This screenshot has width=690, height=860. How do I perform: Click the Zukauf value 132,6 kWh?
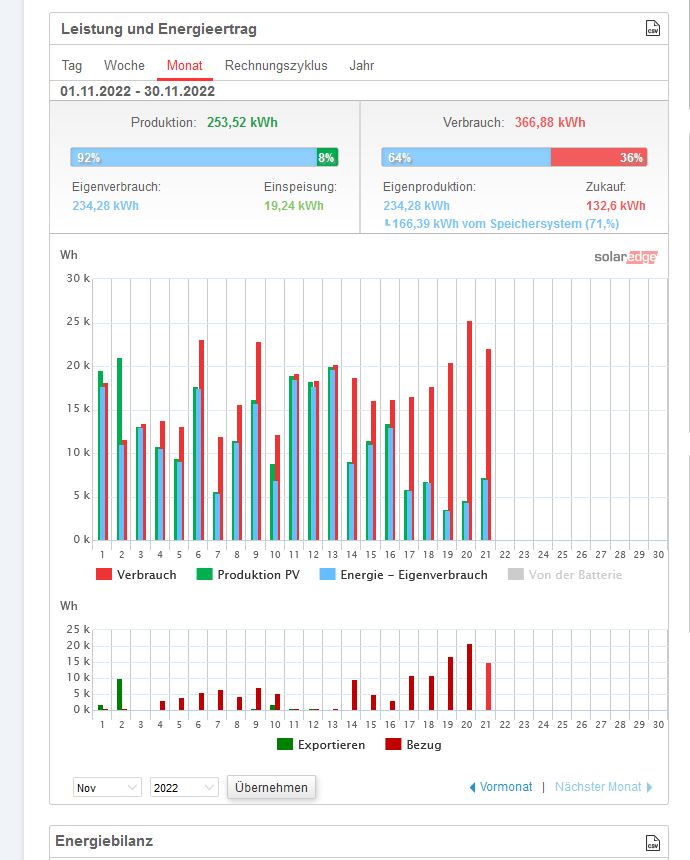coord(615,206)
